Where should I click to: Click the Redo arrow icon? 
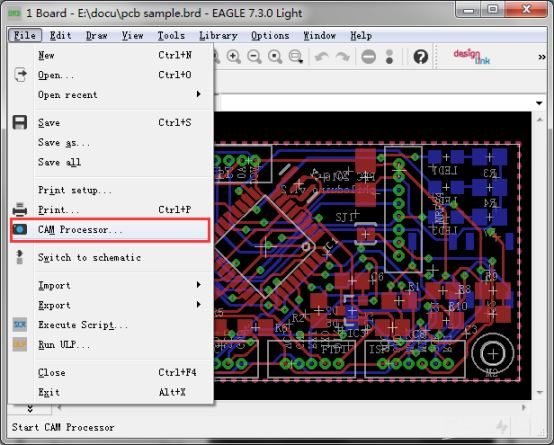pyautogui.click(x=342, y=57)
